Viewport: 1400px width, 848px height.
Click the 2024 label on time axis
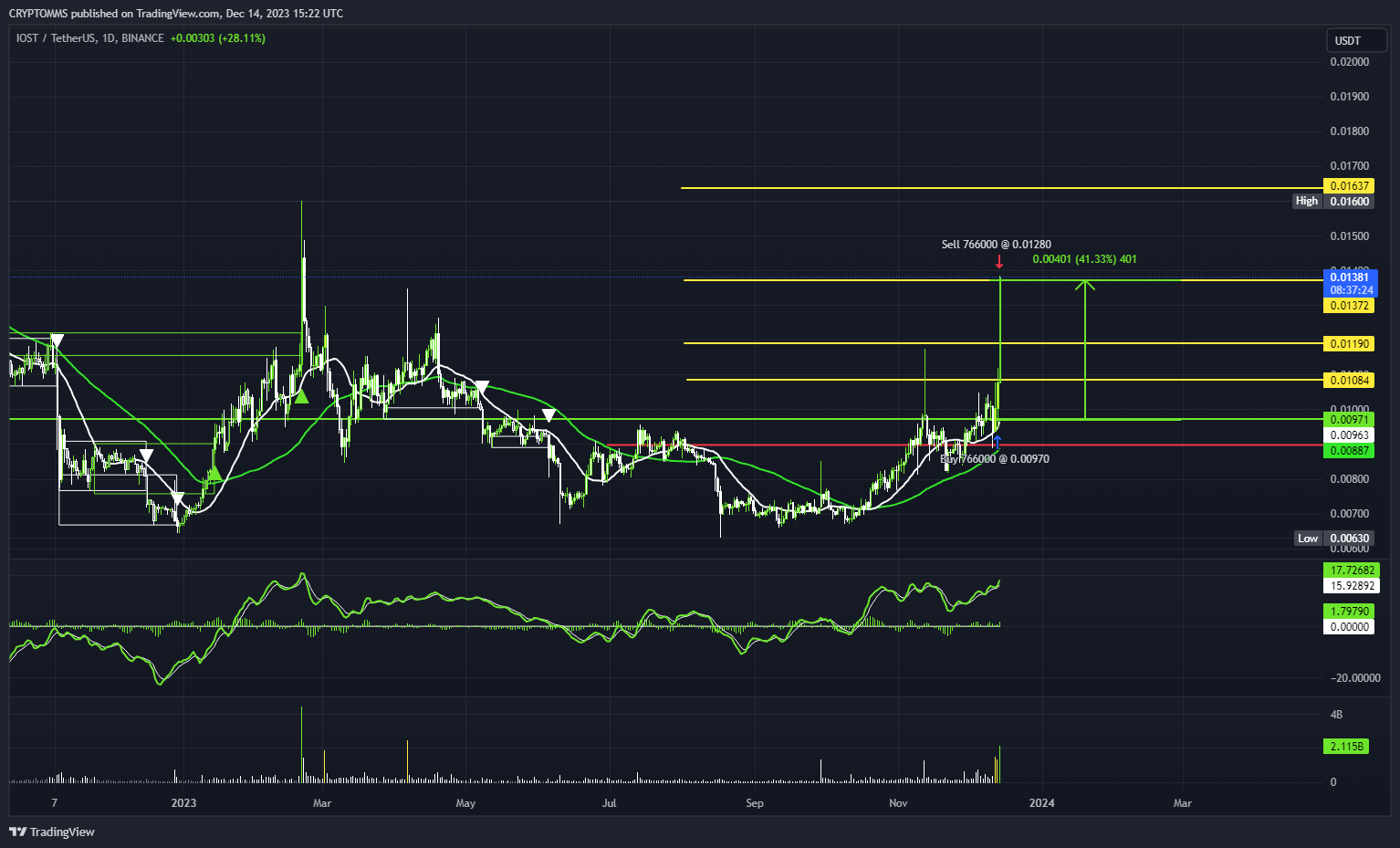(1041, 803)
